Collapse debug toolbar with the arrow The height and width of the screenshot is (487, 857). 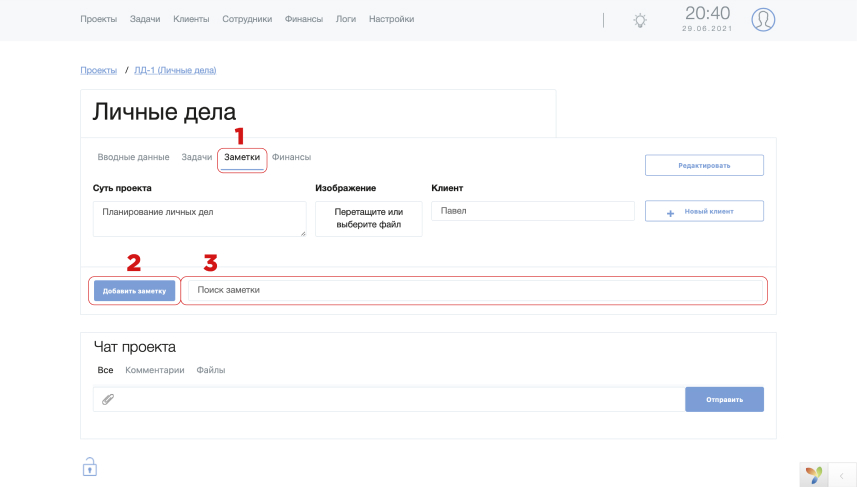[842, 476]
